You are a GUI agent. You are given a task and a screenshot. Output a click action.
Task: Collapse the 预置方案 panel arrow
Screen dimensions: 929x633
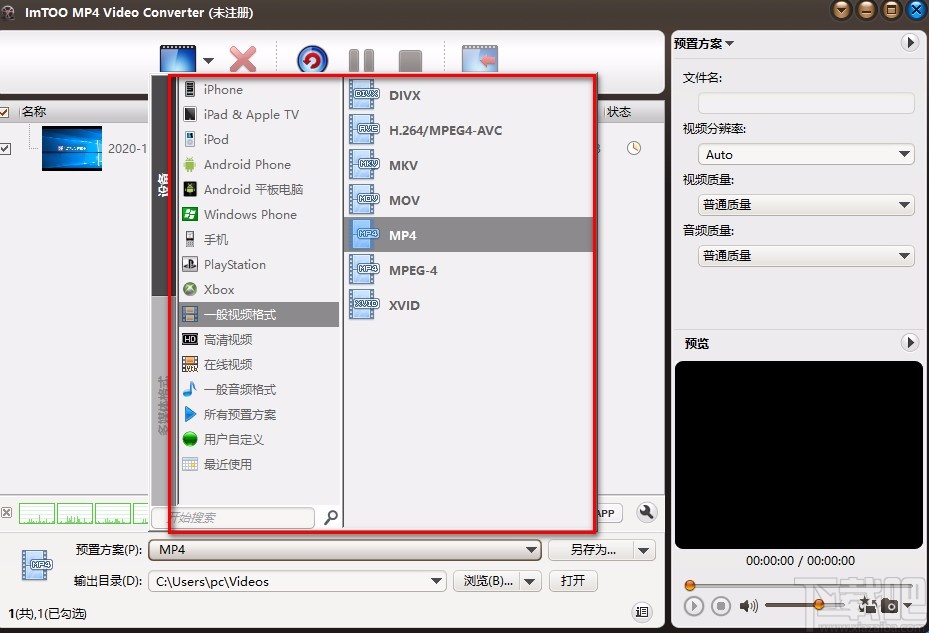click(x=910, y=43)
